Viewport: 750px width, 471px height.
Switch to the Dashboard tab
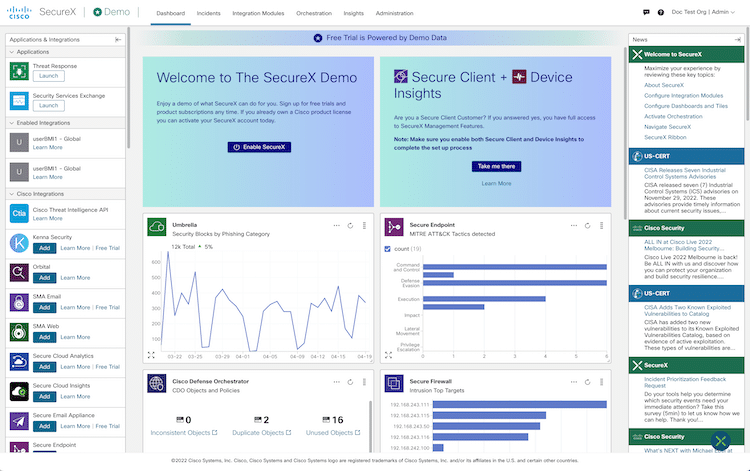pos(170,13)
